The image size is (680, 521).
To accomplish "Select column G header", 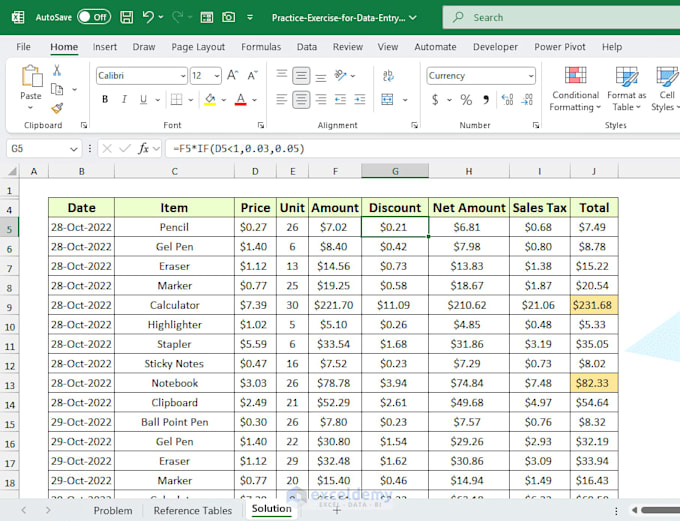I will coord(395,171).
